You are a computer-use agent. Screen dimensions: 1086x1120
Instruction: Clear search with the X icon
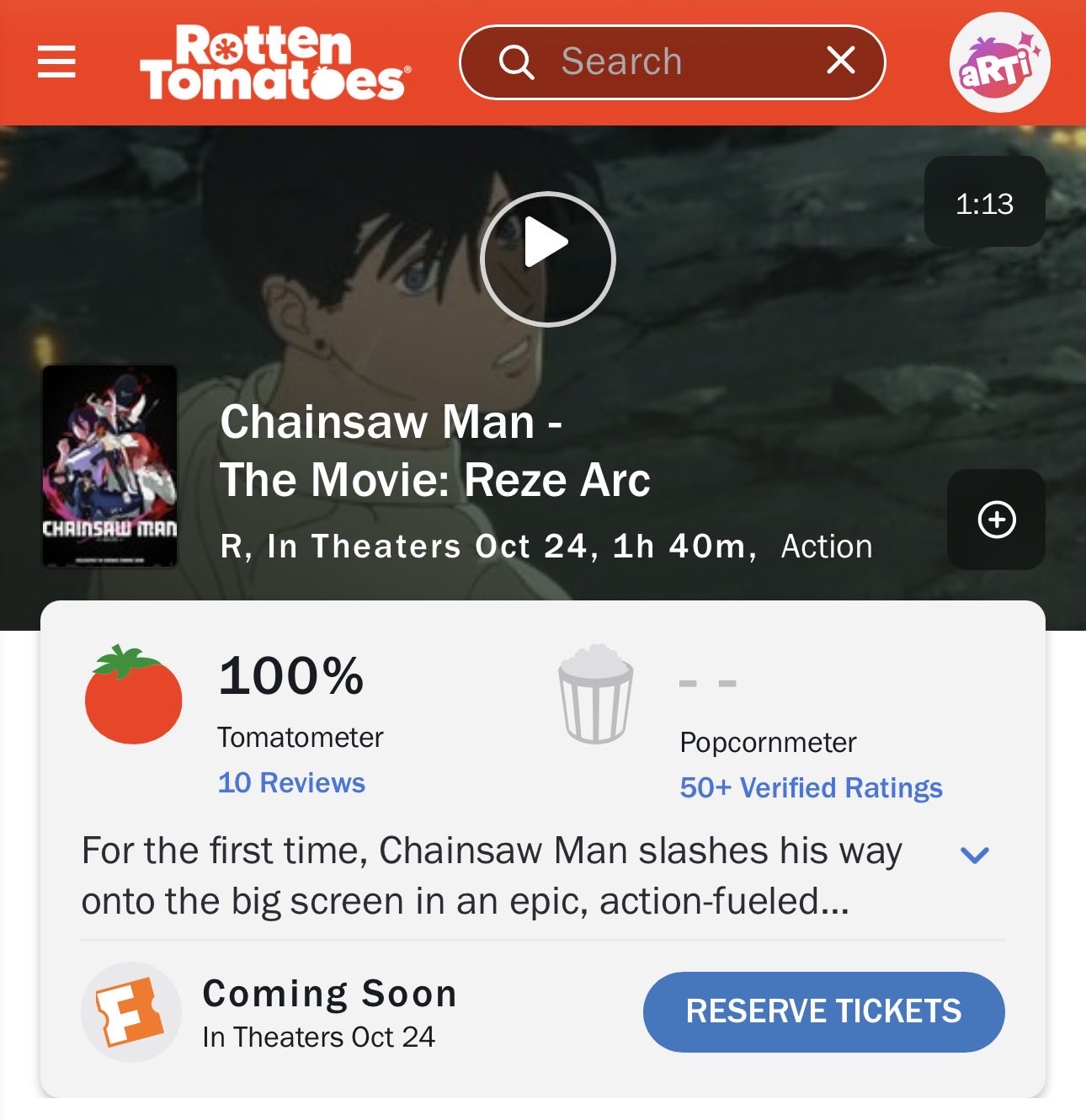coord(840,61)
